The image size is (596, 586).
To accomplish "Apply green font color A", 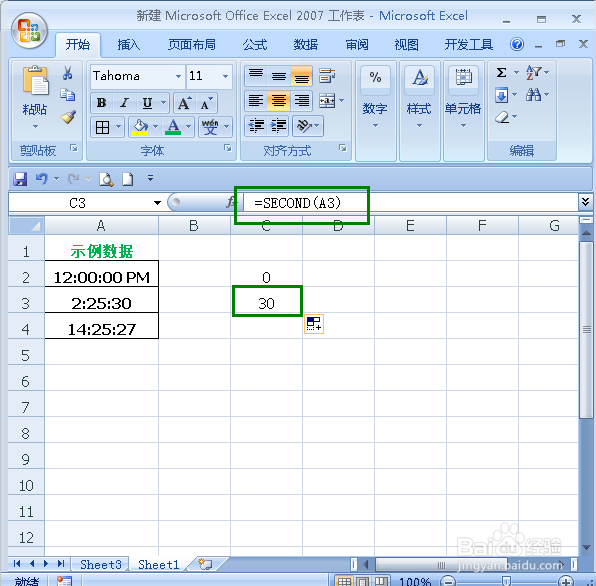I will click(173, 127).
